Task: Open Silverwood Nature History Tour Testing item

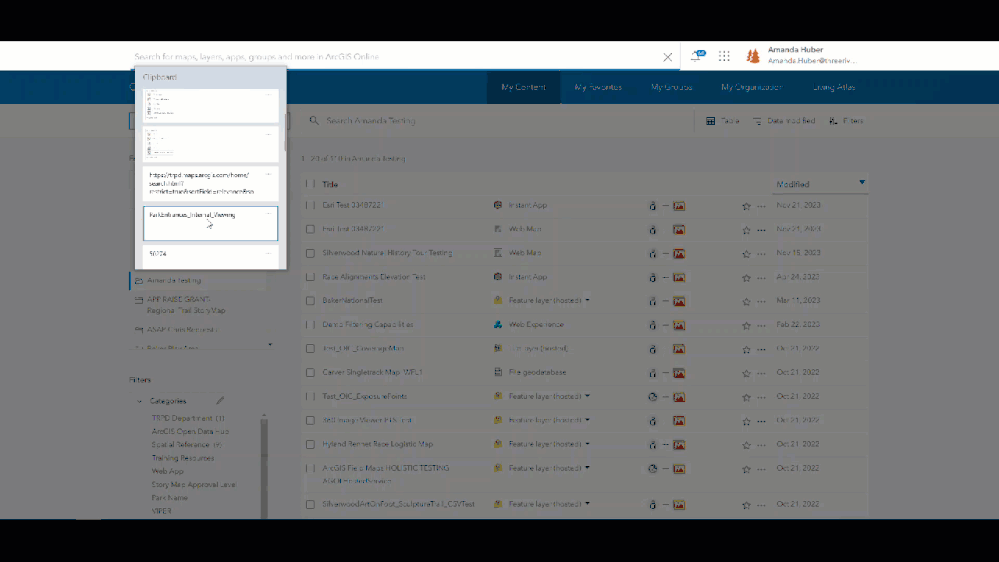Action: point(387,253)
